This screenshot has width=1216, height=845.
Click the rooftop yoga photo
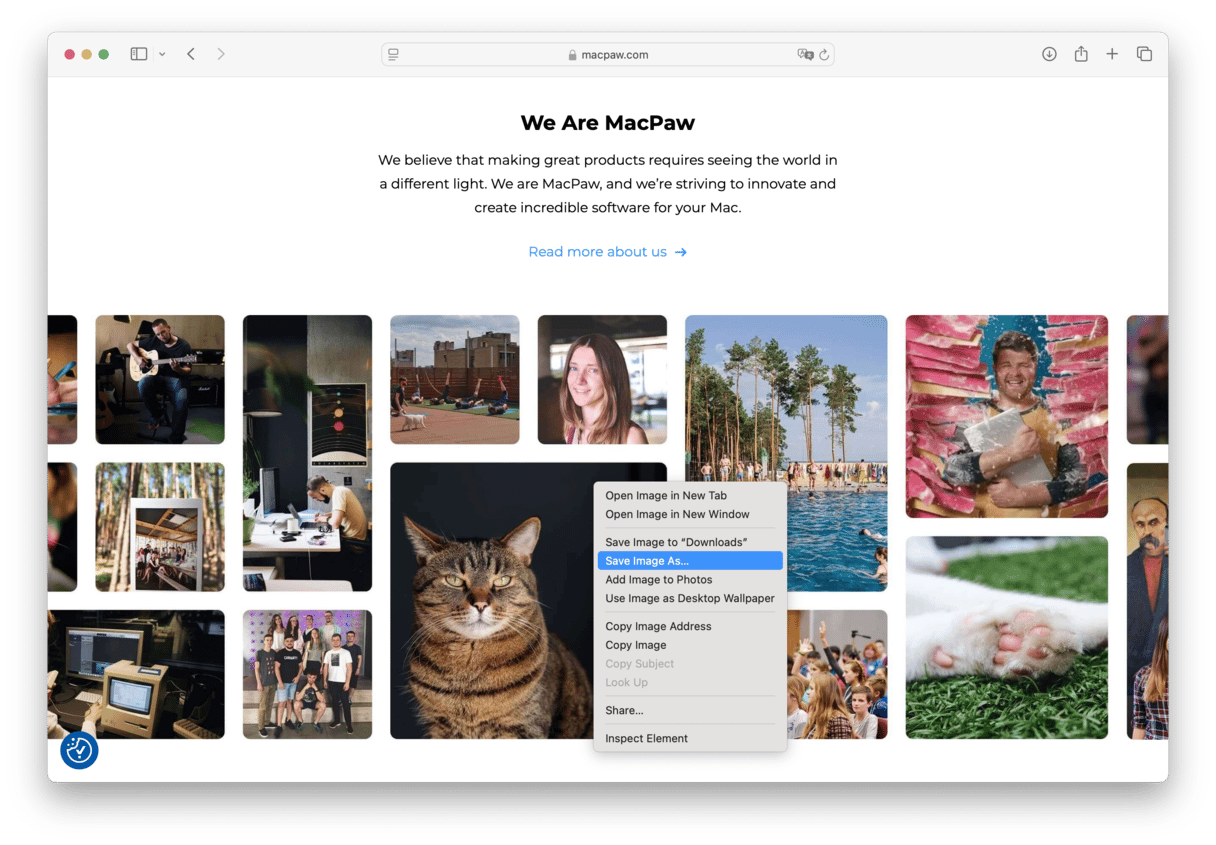[x=455, y=380]
